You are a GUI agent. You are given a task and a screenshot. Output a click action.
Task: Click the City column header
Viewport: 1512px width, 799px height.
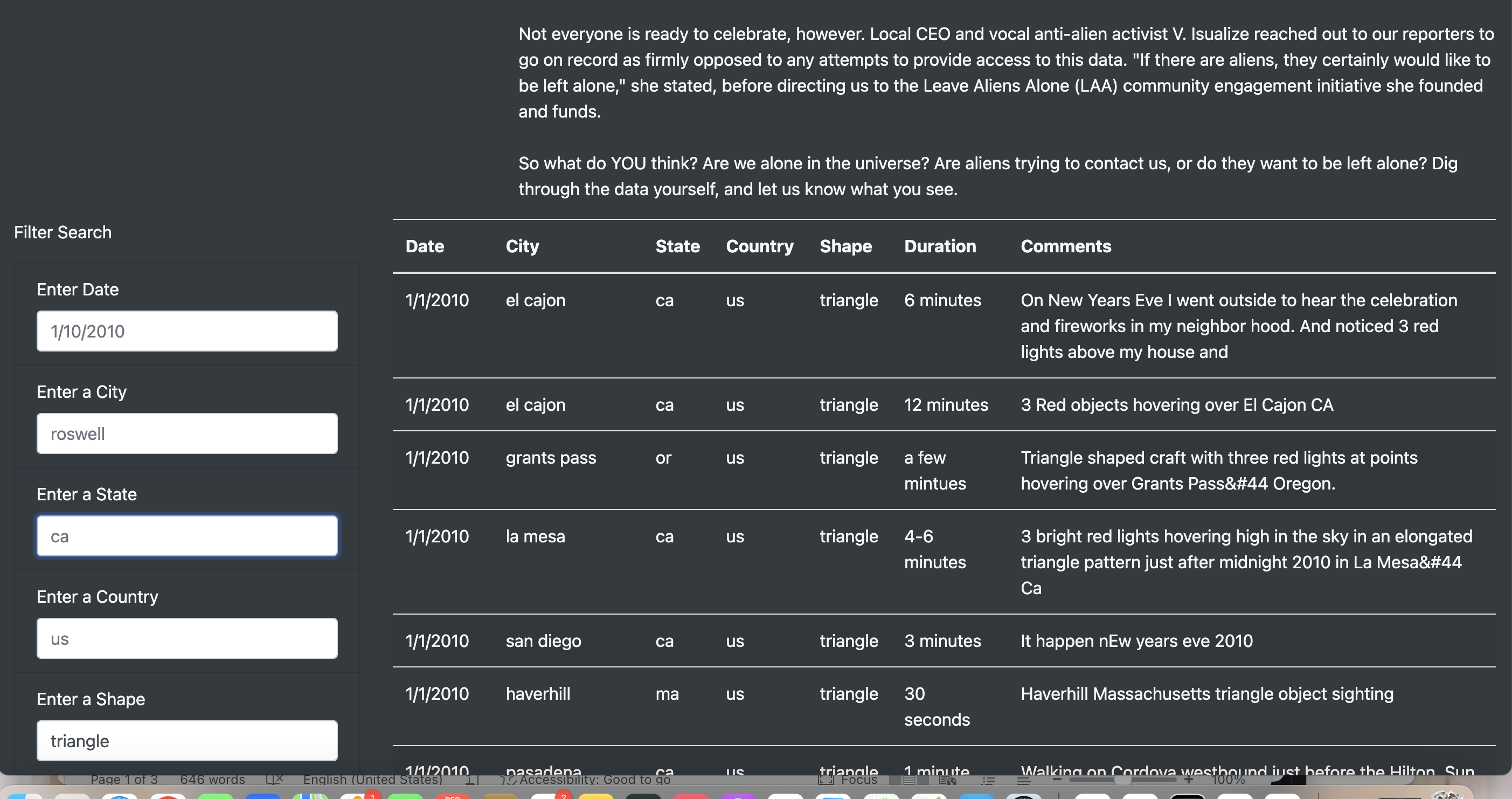pos(522,246)
